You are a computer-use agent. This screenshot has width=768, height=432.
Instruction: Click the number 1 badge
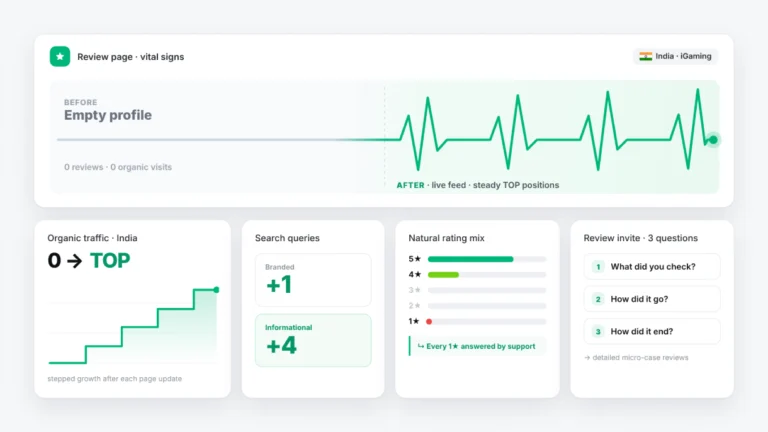[598, 267]
